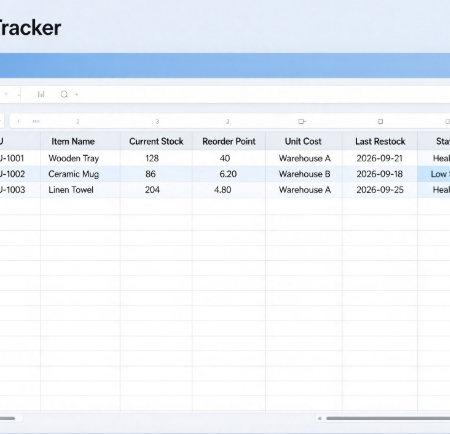This screenshot has height=434, width=450.
Task: Select the Current Stock column header
Action: coord(156,141)
